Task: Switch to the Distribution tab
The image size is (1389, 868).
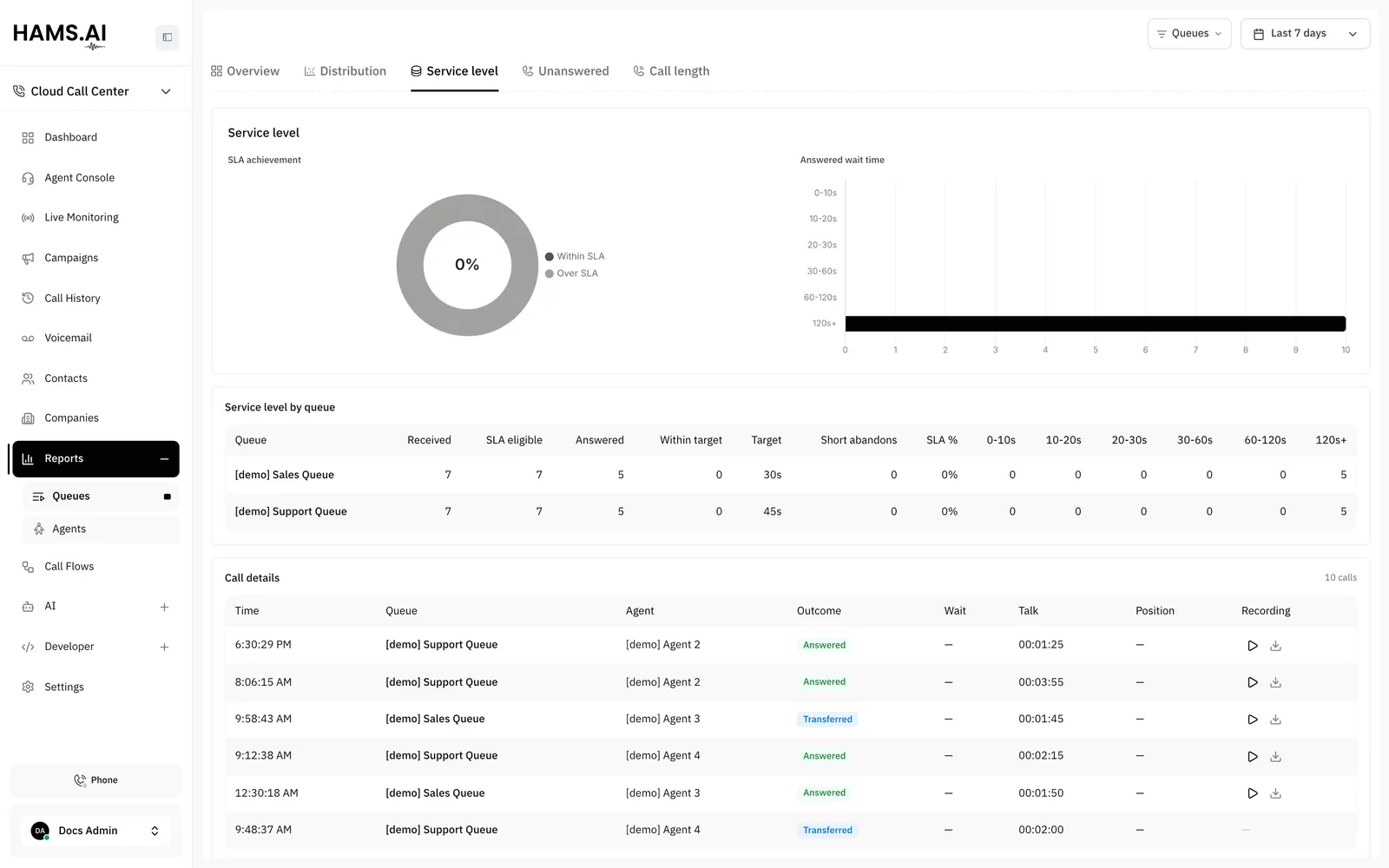Action: 345,71
